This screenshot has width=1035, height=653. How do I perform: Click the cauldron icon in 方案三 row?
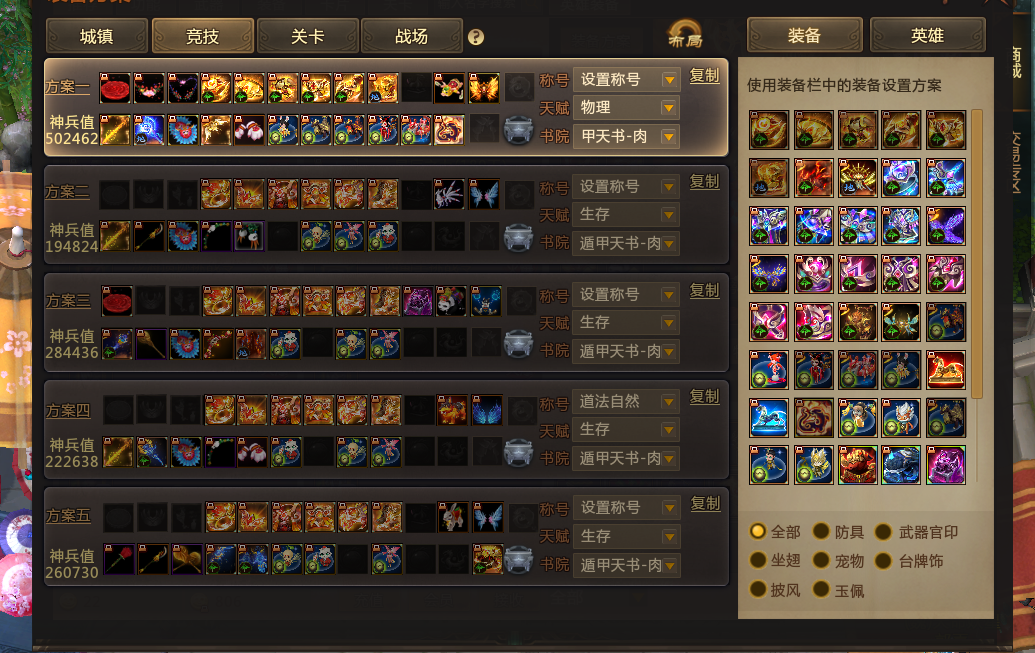518,345
